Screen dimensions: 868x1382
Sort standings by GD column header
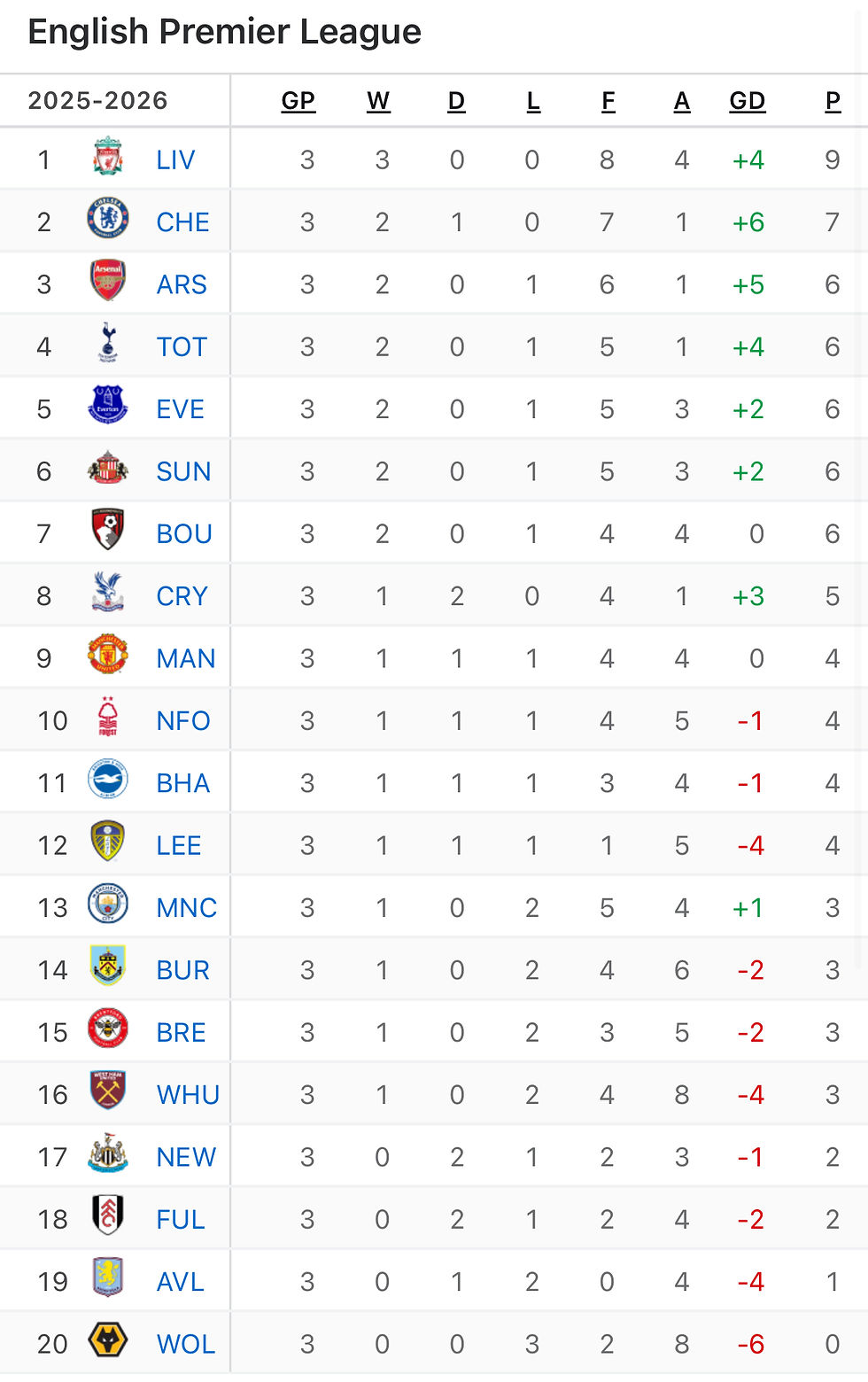click(x=747, y=101)
